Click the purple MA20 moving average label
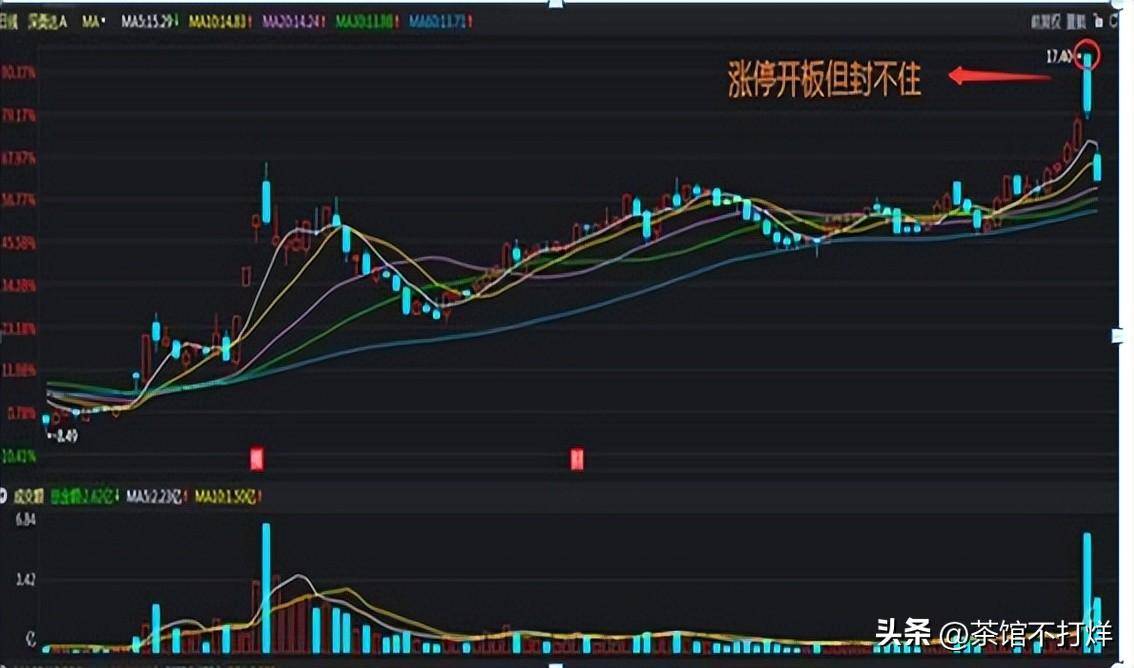Image resolution: width=1134 pixels, height=668 pixels. point(292,22)
